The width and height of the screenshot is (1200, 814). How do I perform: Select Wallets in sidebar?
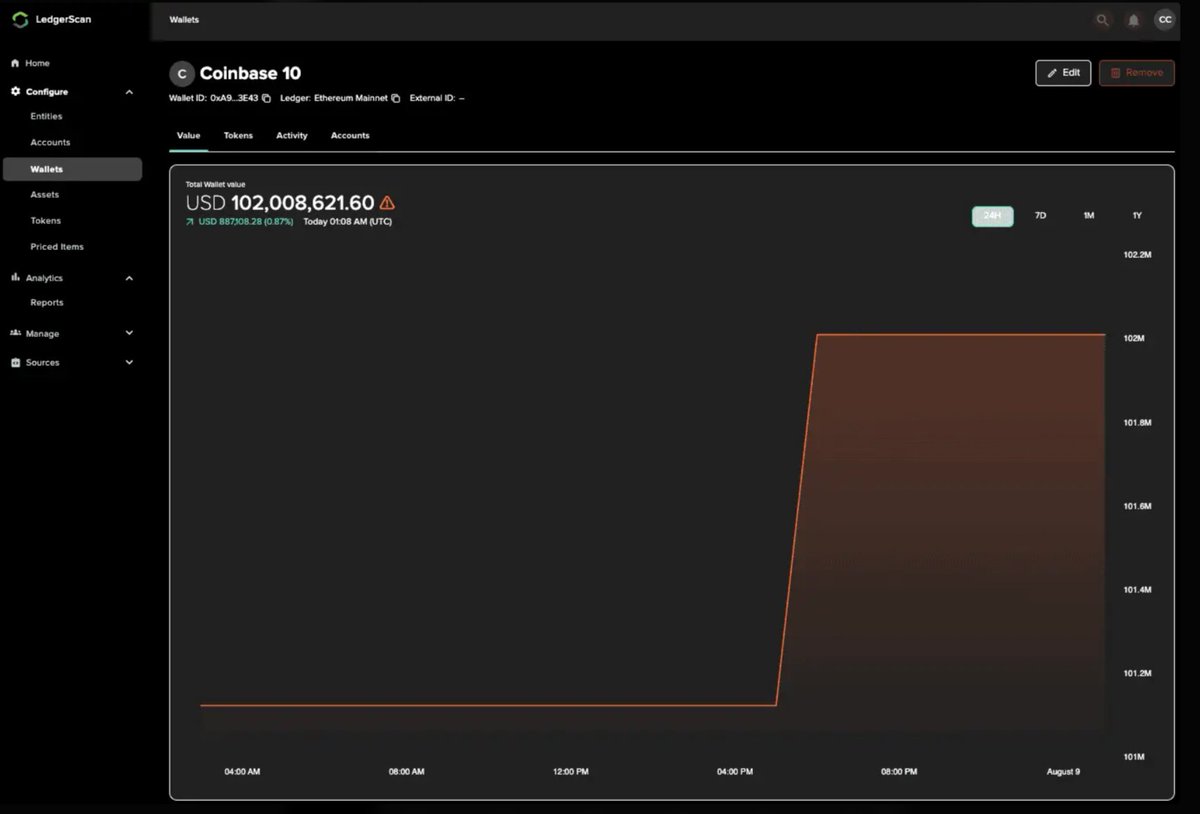coord(72,169)
